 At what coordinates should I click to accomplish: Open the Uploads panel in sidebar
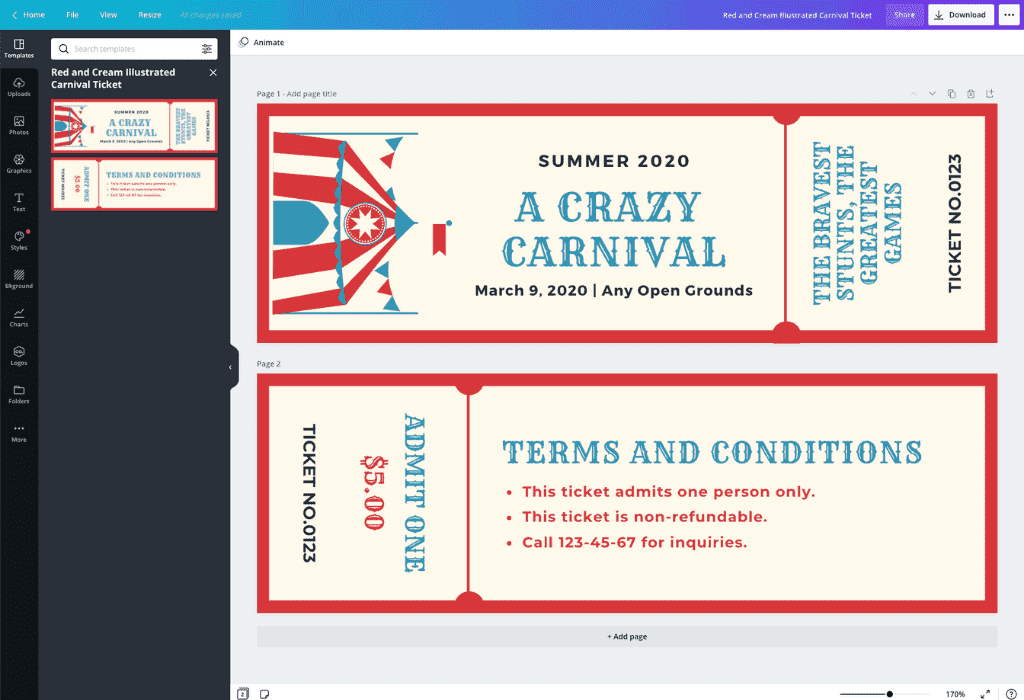19,86
